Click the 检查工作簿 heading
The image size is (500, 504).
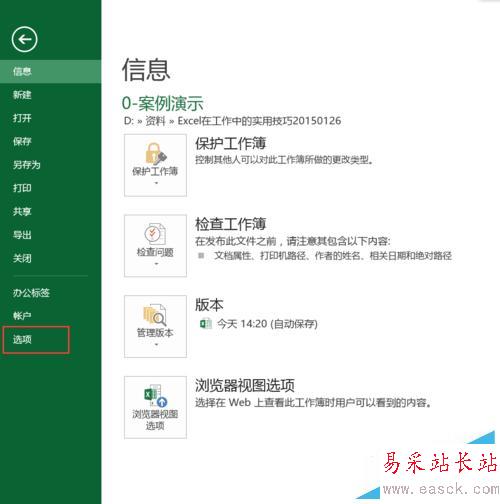tap(230, 224)
